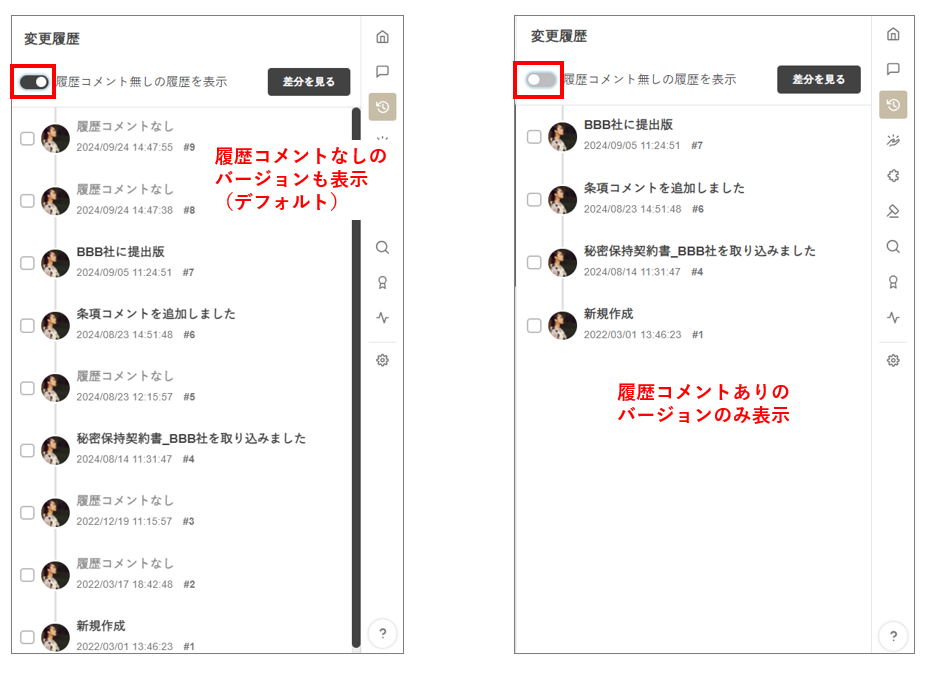Image resolution: width=929 pixels, height=679 pixels.
Task: Open comments icon in the right panel sidebar
Action: click(893, 69)
